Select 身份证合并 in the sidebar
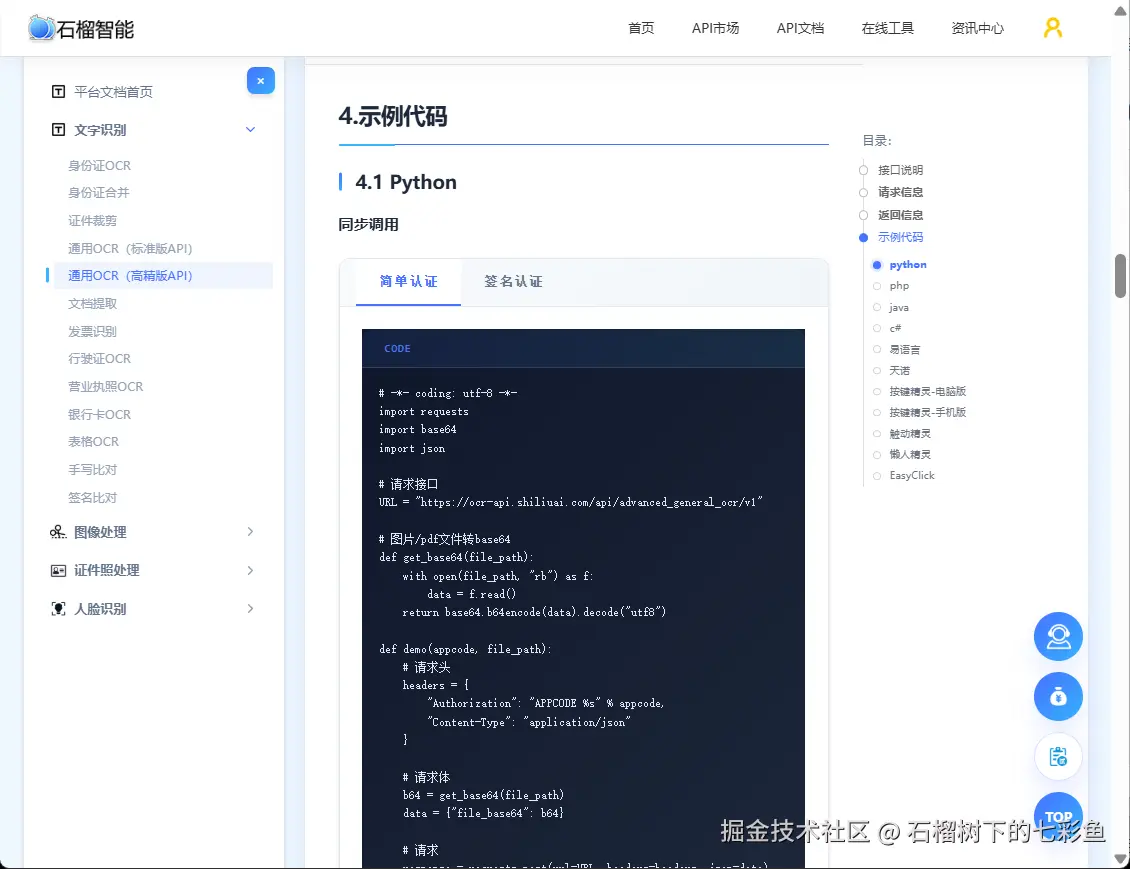Image resolution: width=1130 pixels, height=869 pixels. (x=99, y=193)
